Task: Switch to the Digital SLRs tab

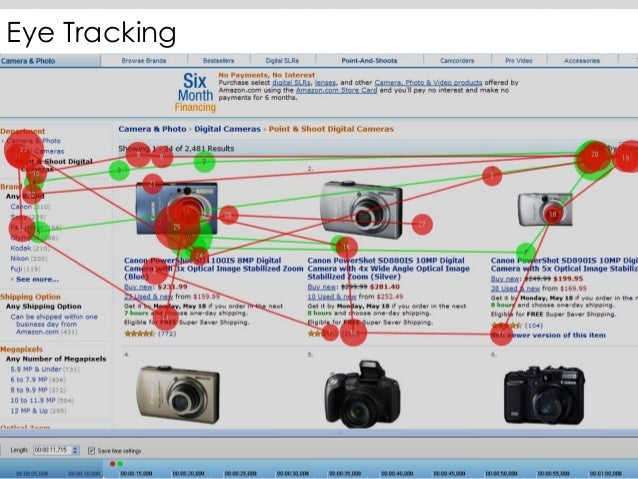Action: pyautogui.click(x=282, y=61)
